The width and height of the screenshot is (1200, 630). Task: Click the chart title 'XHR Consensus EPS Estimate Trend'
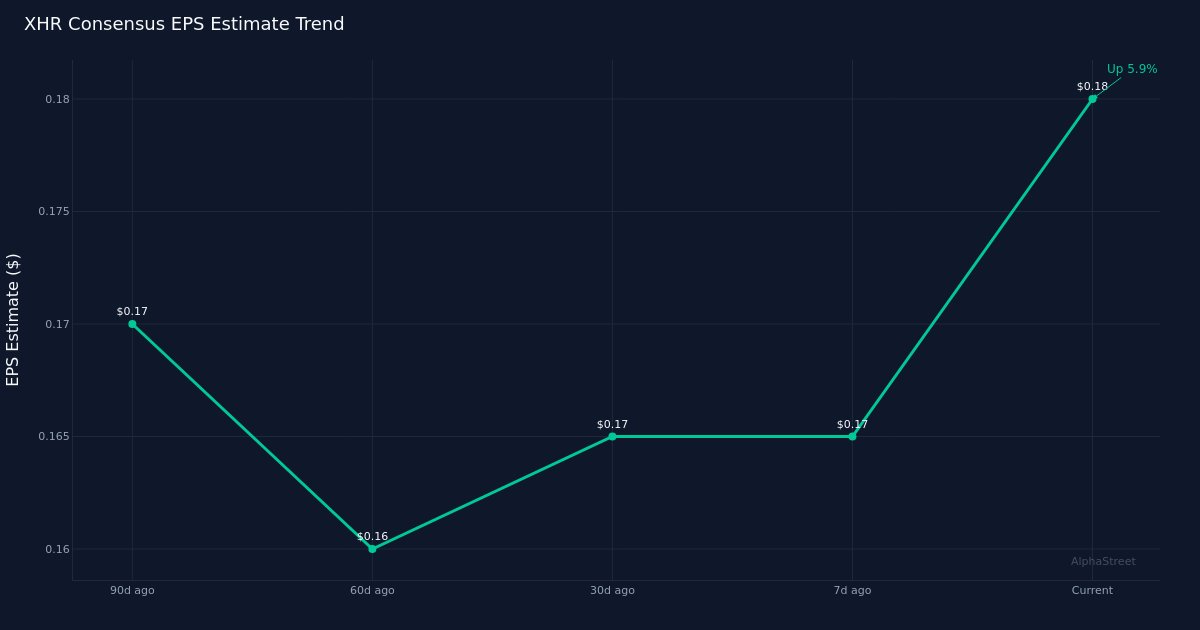pyautogui.click(x=184, y=24)
